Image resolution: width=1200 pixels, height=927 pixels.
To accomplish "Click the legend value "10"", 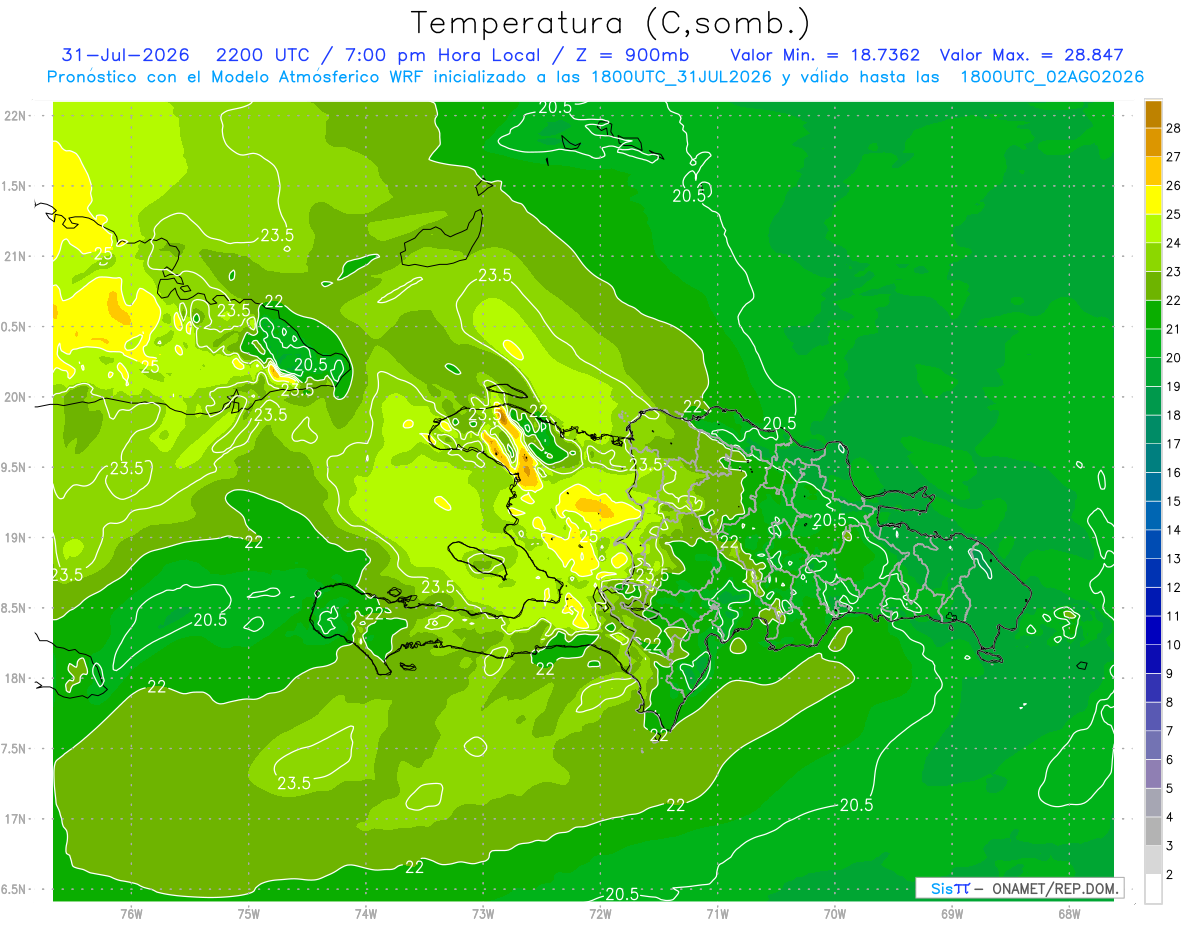I will 1174,645.
